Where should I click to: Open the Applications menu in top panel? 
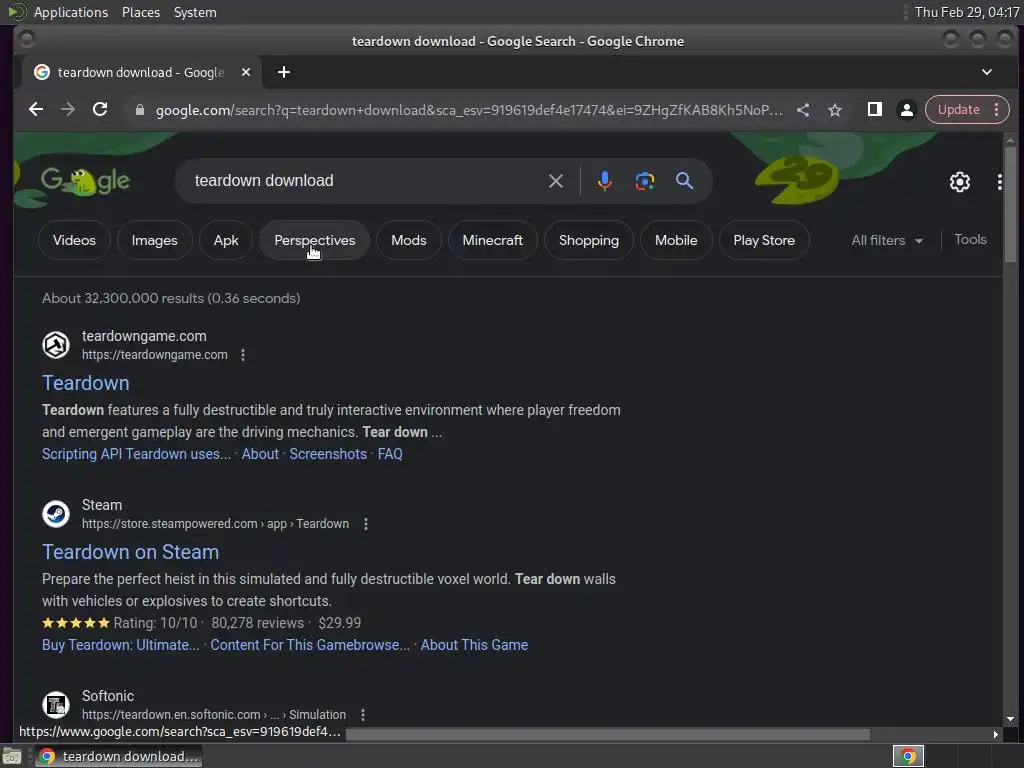[x=71, y=12]
